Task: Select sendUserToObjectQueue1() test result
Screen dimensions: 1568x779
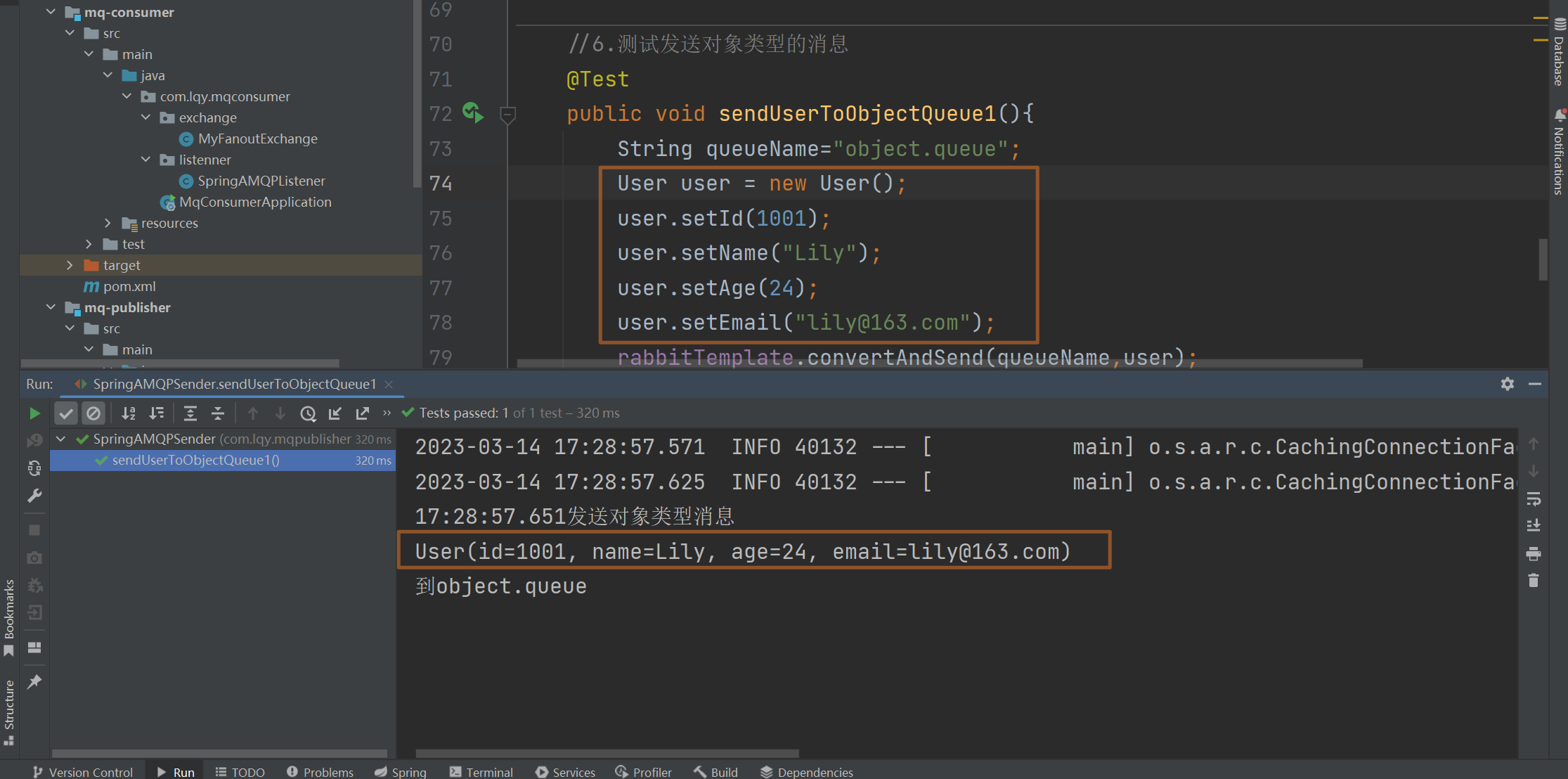Action: coord(196,460)
